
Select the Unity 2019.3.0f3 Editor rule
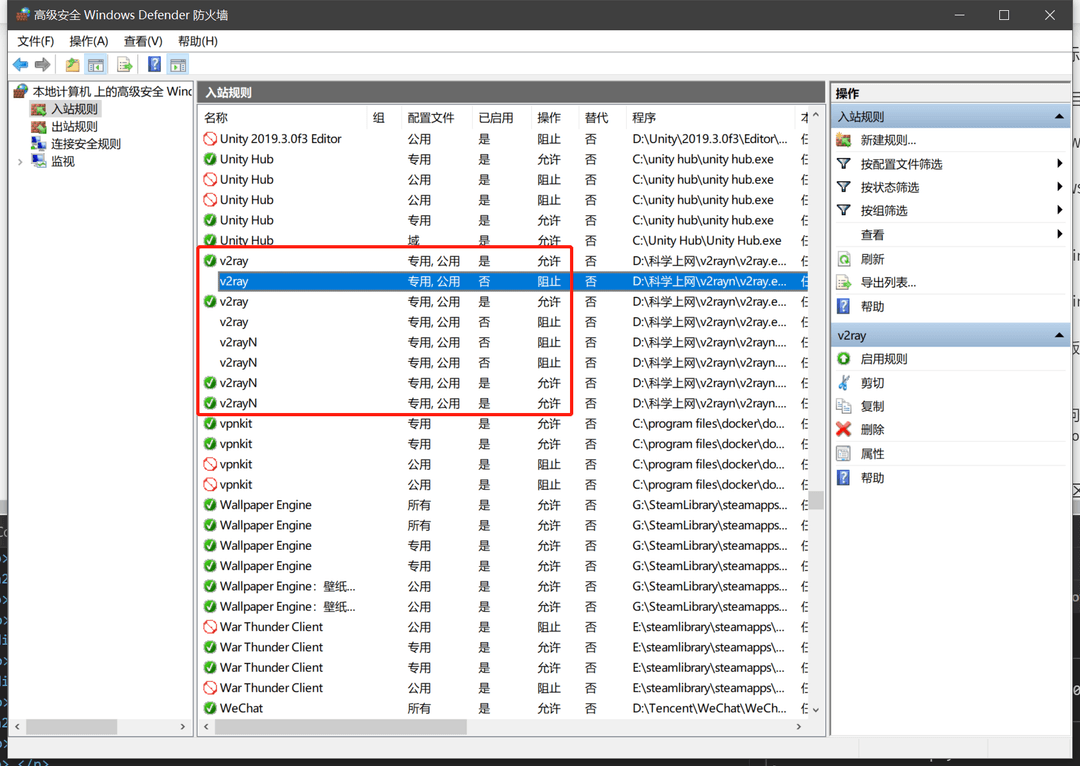click(504, 139)
